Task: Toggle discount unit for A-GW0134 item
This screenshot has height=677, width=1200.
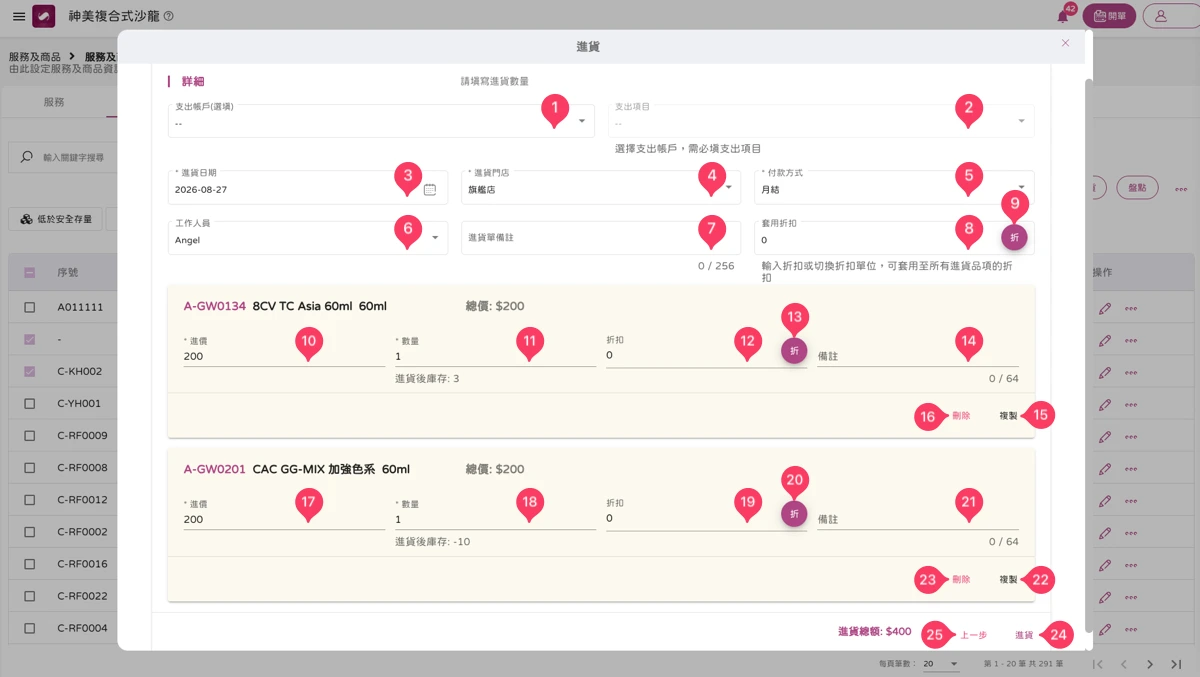Action: 794,351
